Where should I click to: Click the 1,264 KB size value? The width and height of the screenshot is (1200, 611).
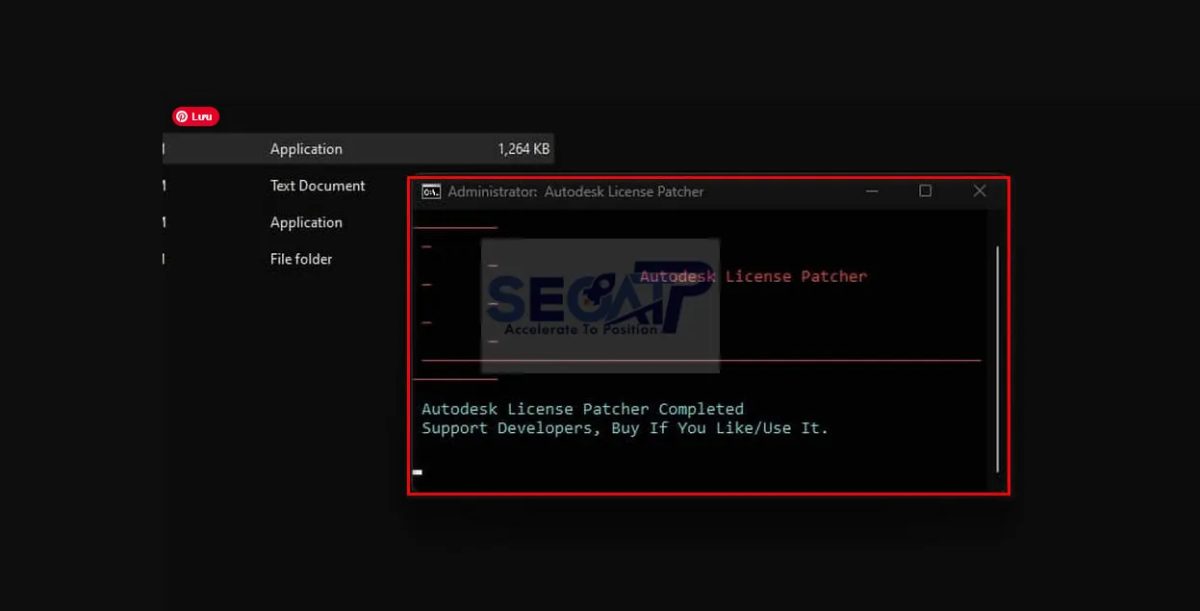(x=523, y=149)
